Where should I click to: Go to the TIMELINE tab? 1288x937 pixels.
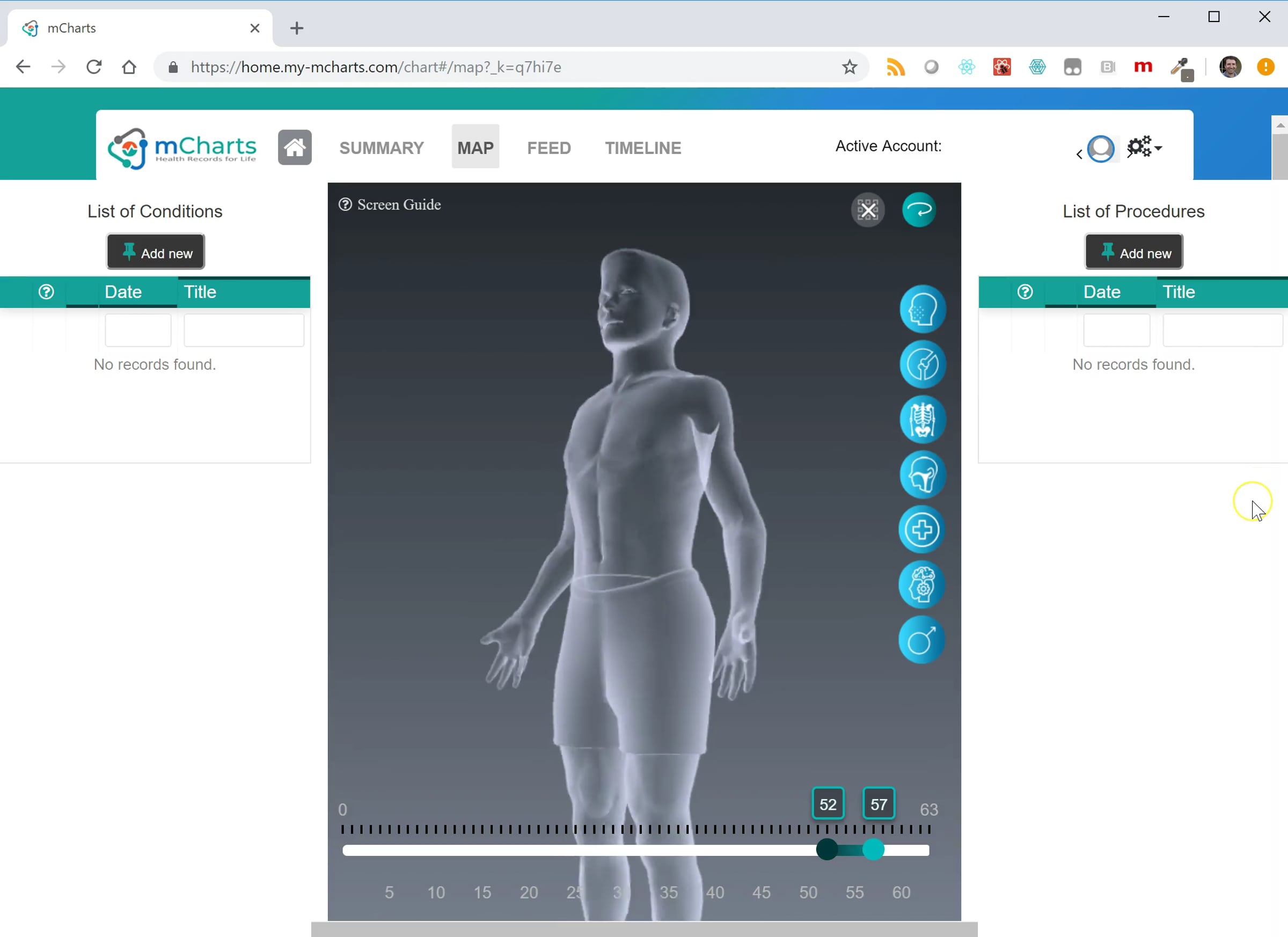point(643,148)
